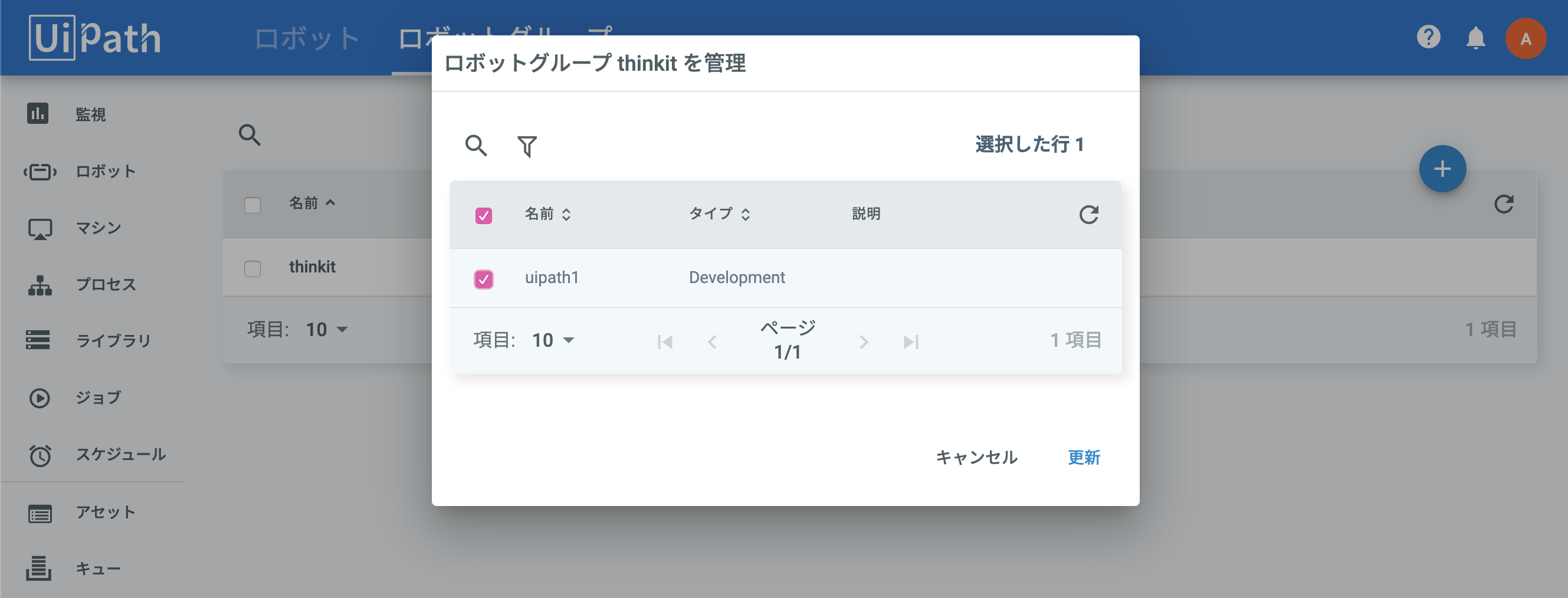Click the Development type cell
Screen dimensions: 1568x598
[737, 277]
